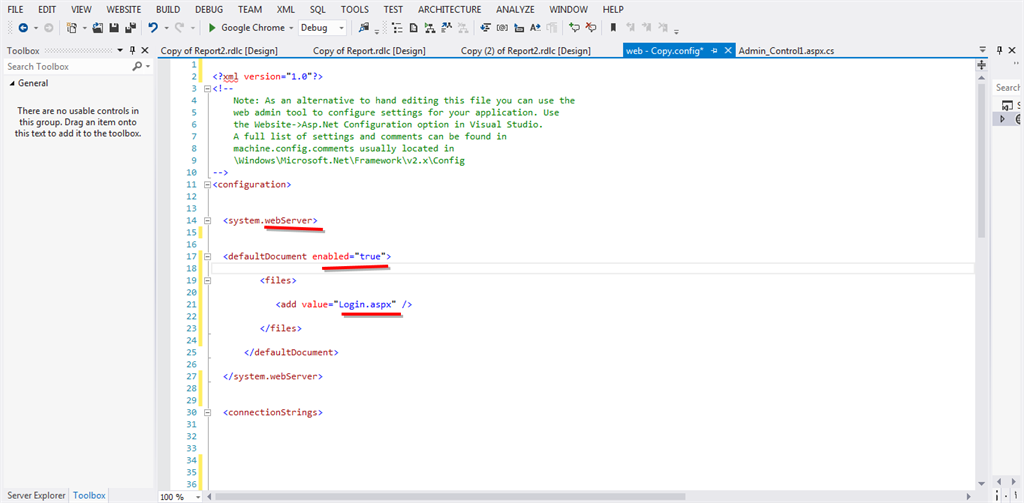
Task: Toggle pin on web - Copy.config tab
Action: point(714,50)
